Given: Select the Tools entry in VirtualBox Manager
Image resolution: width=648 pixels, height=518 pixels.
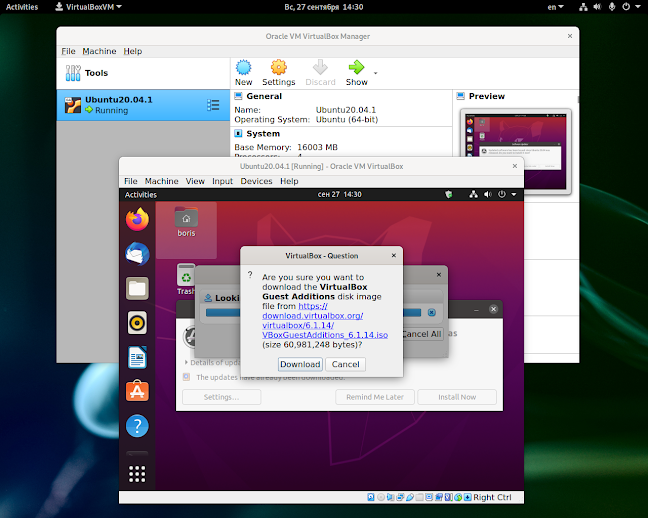Looking at the screenshot, I should pyautogui.click(x=143, y=73).
